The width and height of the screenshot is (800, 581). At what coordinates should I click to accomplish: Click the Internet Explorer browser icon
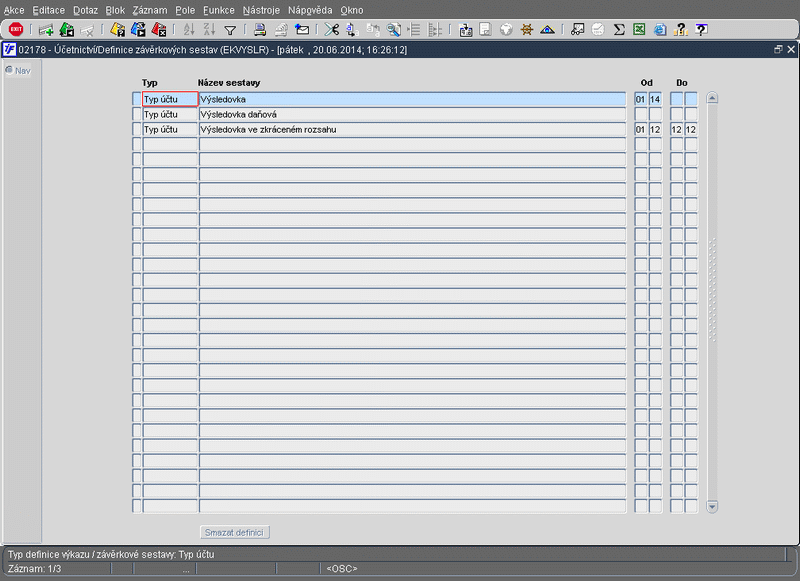click(660, 30)
